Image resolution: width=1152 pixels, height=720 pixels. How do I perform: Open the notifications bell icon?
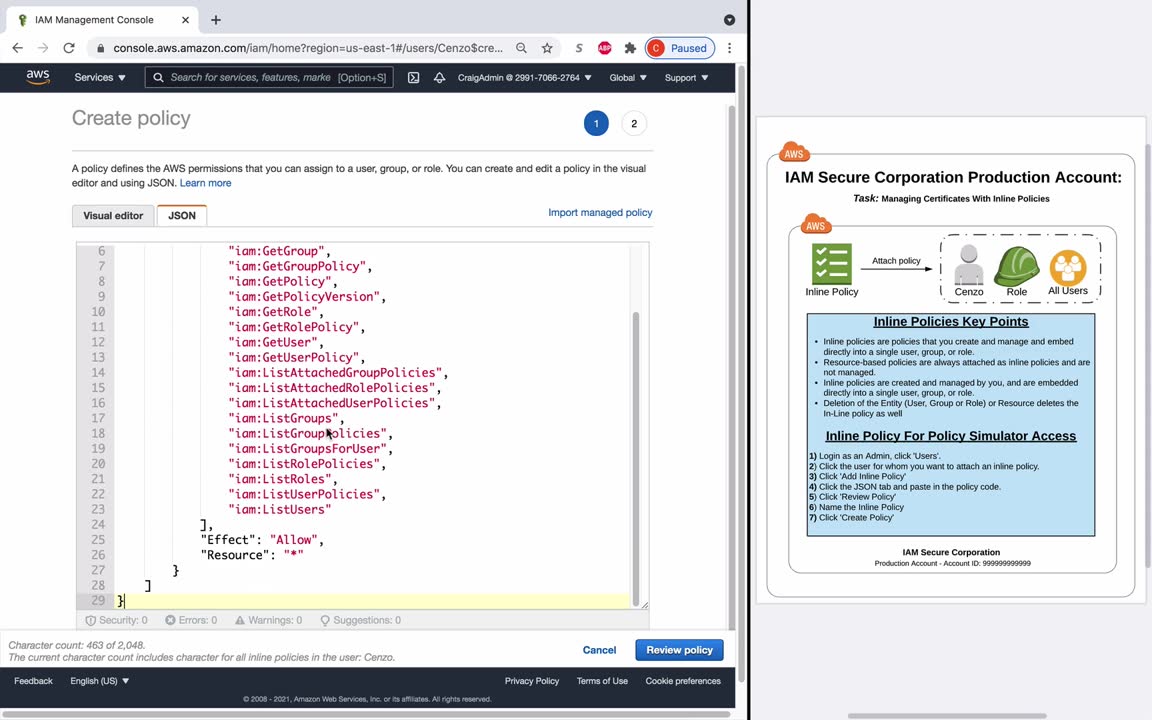click(439, 78)
